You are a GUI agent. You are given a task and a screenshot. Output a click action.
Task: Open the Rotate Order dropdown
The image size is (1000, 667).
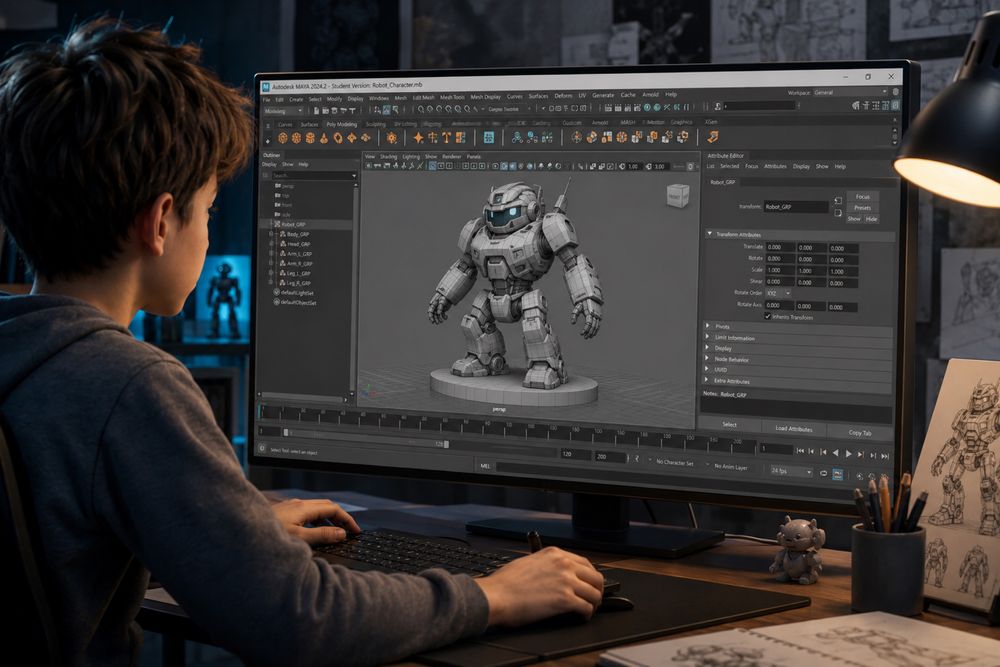coord(778,293)
